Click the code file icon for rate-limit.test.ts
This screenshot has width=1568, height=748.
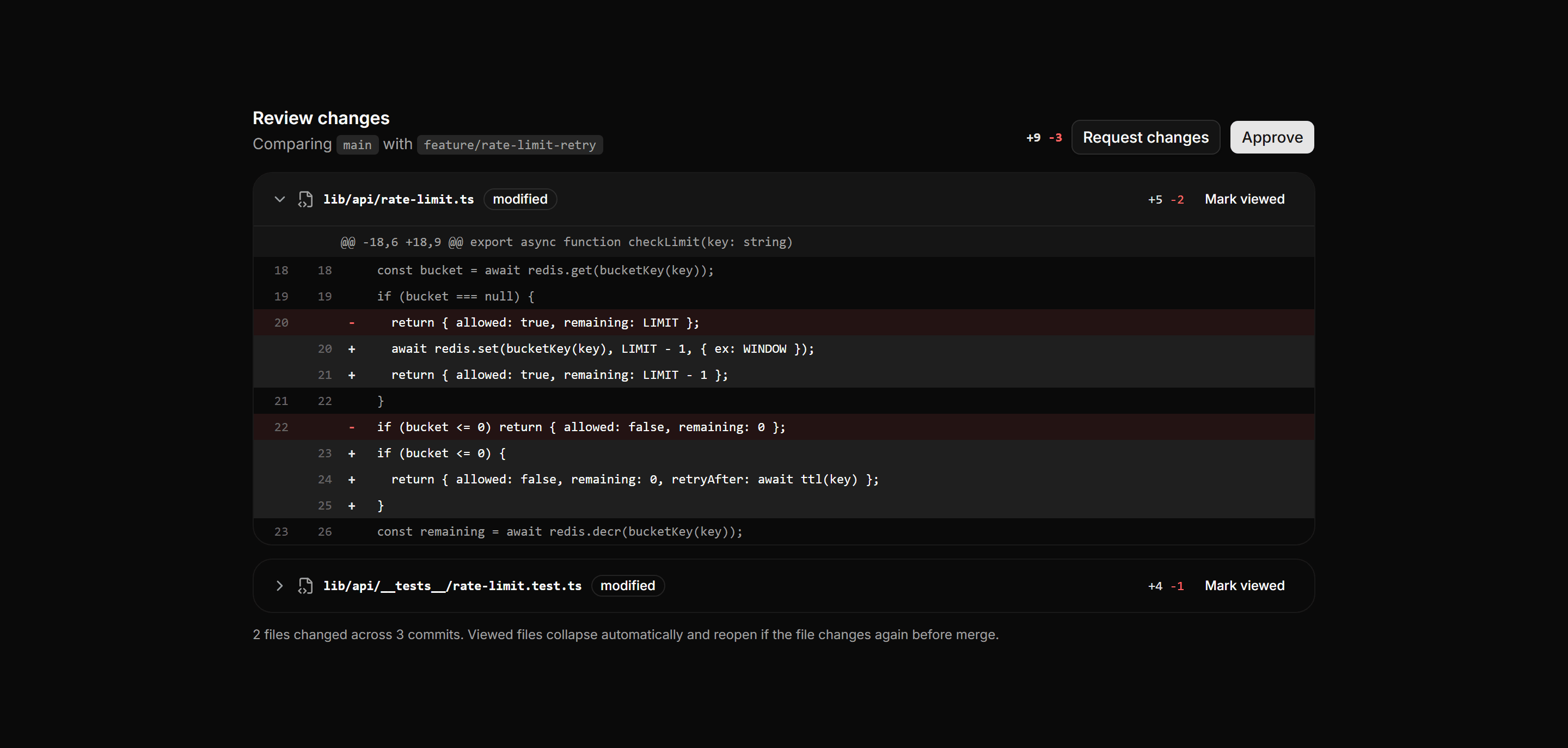point(305,585)
